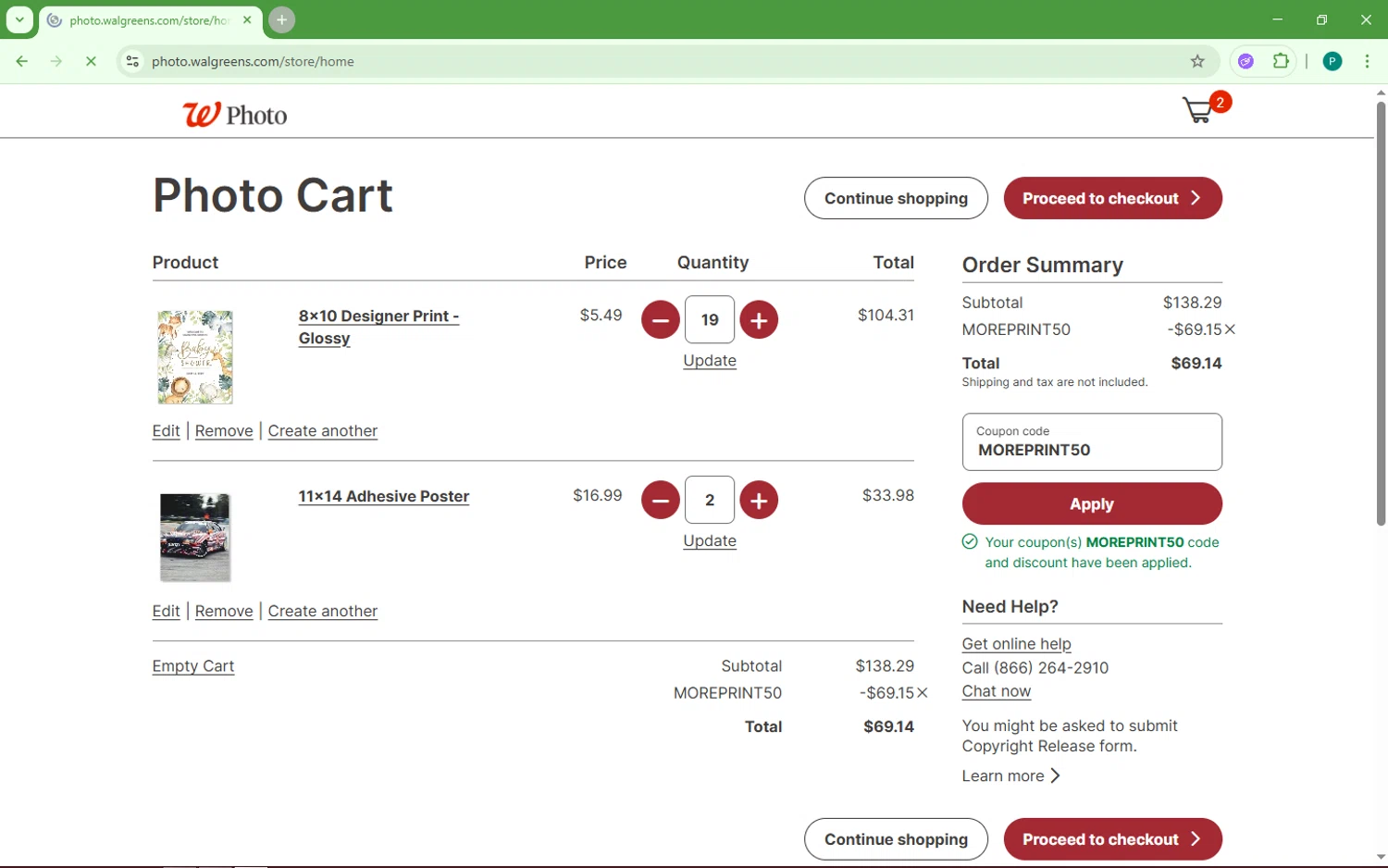The height and width of the screenshot is (868, 1388).
Task: Click Empty Cart link
Action: point(193,666)
